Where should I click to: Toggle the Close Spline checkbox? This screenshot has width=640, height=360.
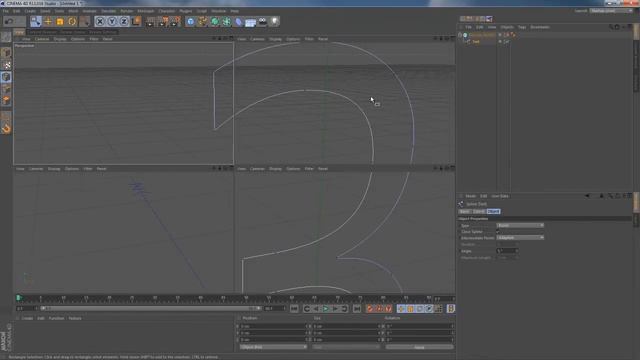(x=498, y=231)
